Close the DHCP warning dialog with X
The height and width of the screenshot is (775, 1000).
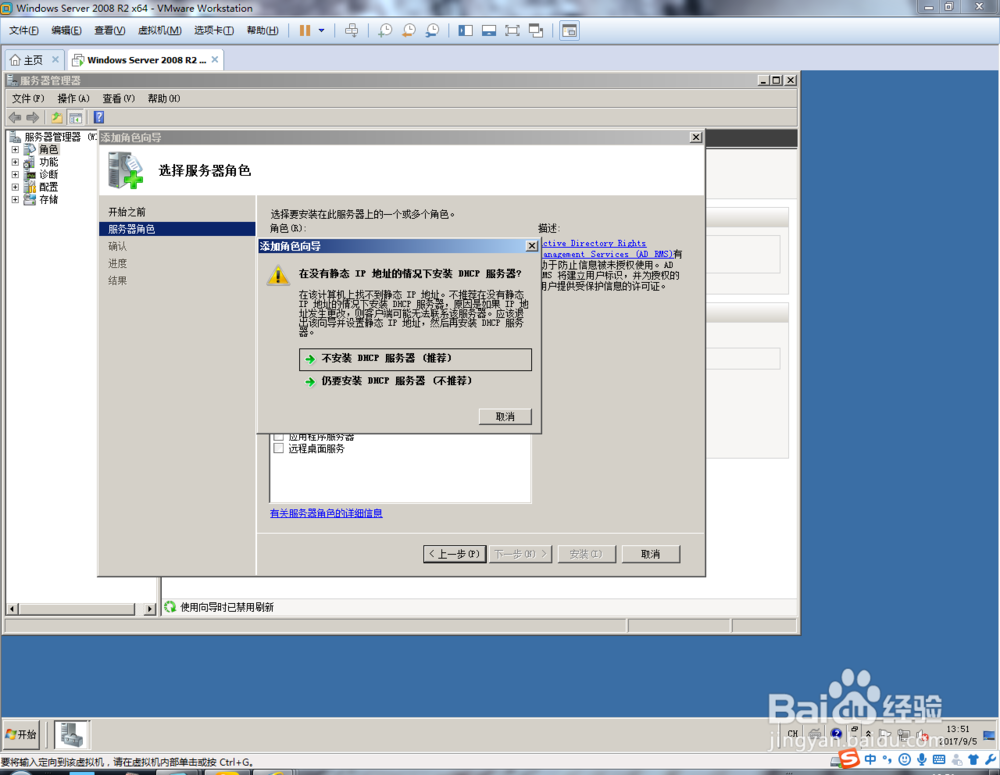[x=531, y=246]
